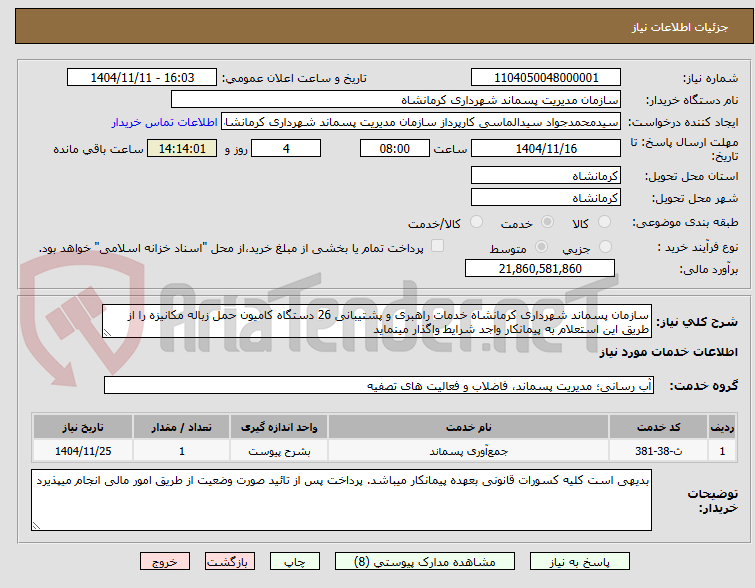Select the جزیی purchase type radio
The height and width of the screenshot is (588, 755).
(x=605, y=247)
